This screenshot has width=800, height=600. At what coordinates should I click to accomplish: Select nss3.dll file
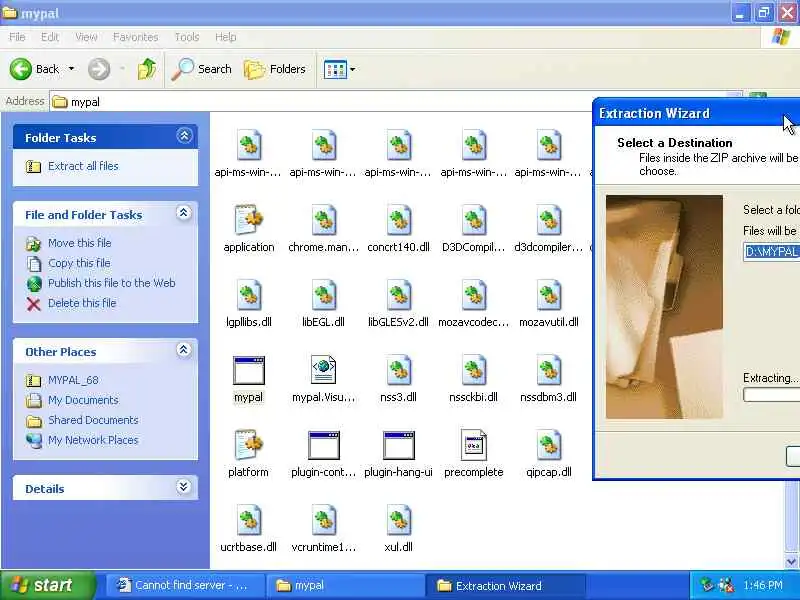pos(398,369)
